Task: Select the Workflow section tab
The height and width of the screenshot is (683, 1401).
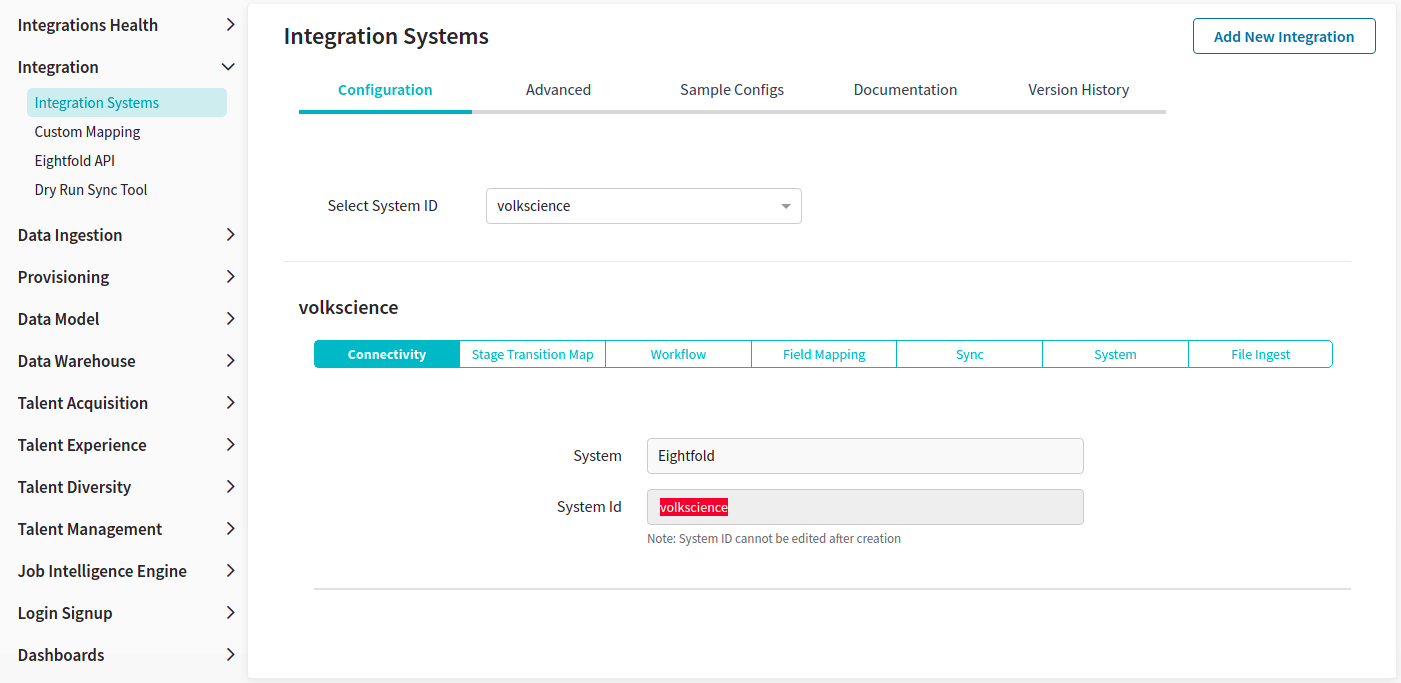Action: pyautogui.click(x=678, y=354)
